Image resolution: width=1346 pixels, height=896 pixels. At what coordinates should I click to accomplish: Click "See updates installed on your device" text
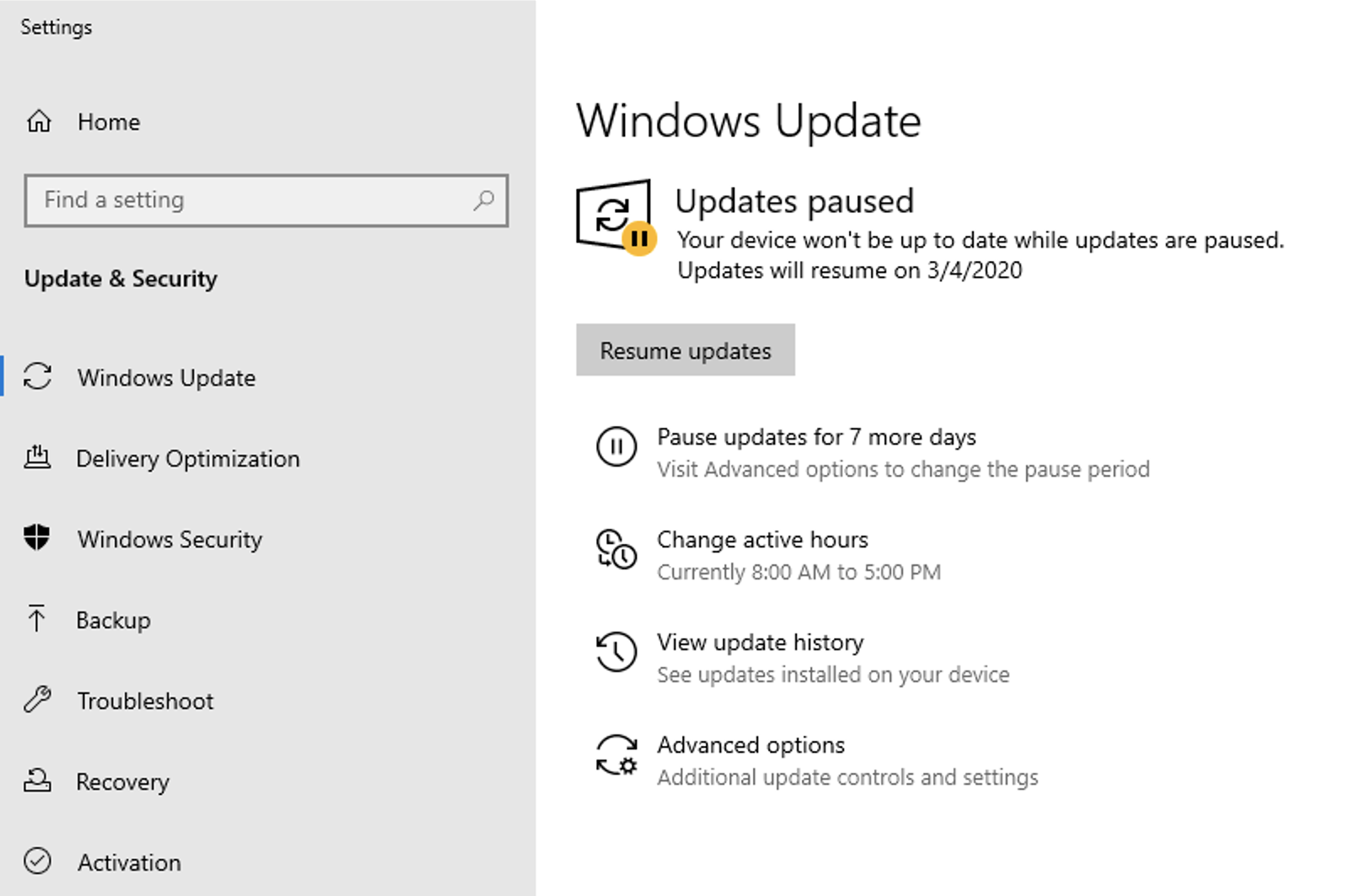pyautogui.click(x=833, y=675)
